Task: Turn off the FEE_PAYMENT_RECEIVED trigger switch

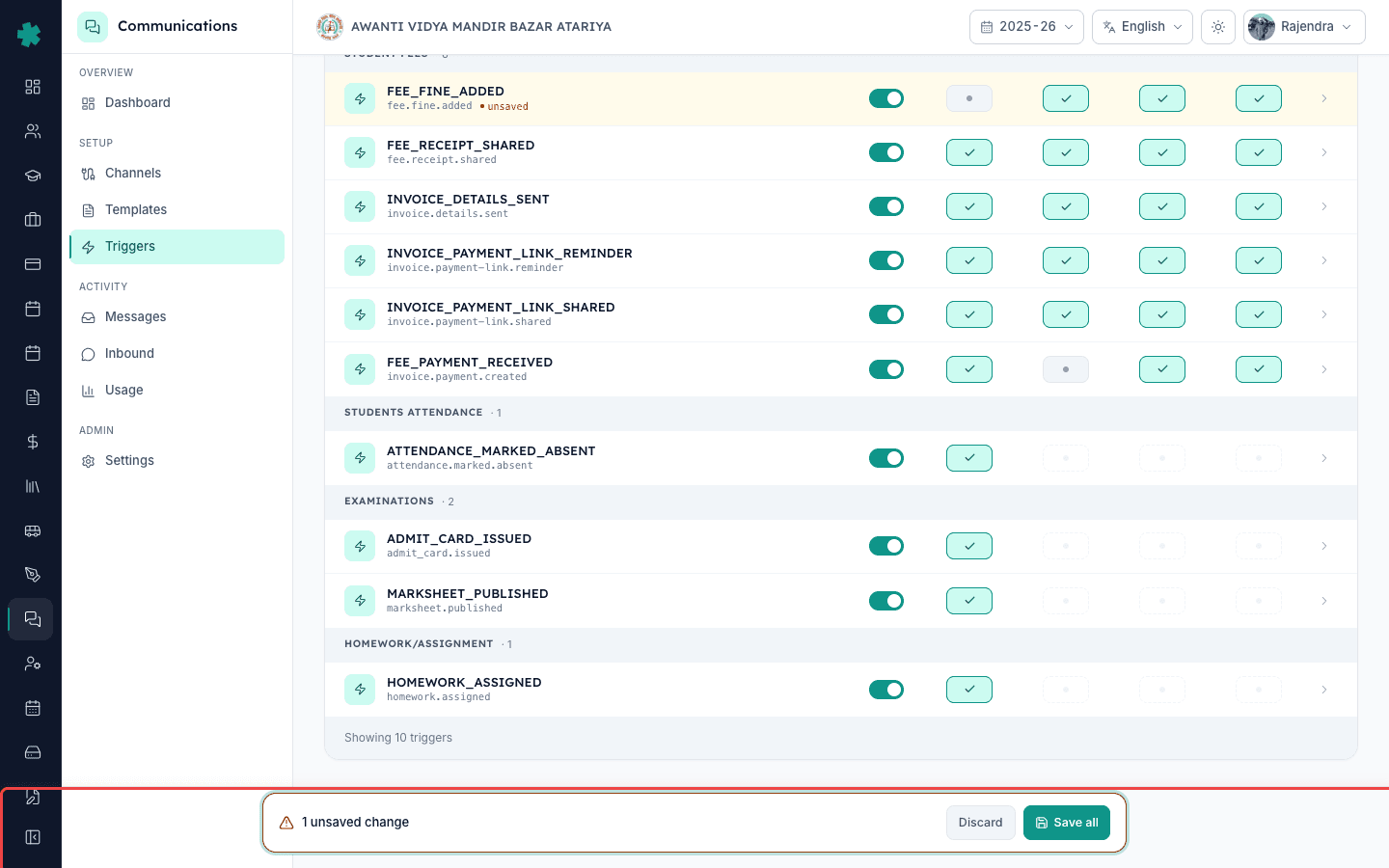Action: pyautogui.click(x=886, y=369)
